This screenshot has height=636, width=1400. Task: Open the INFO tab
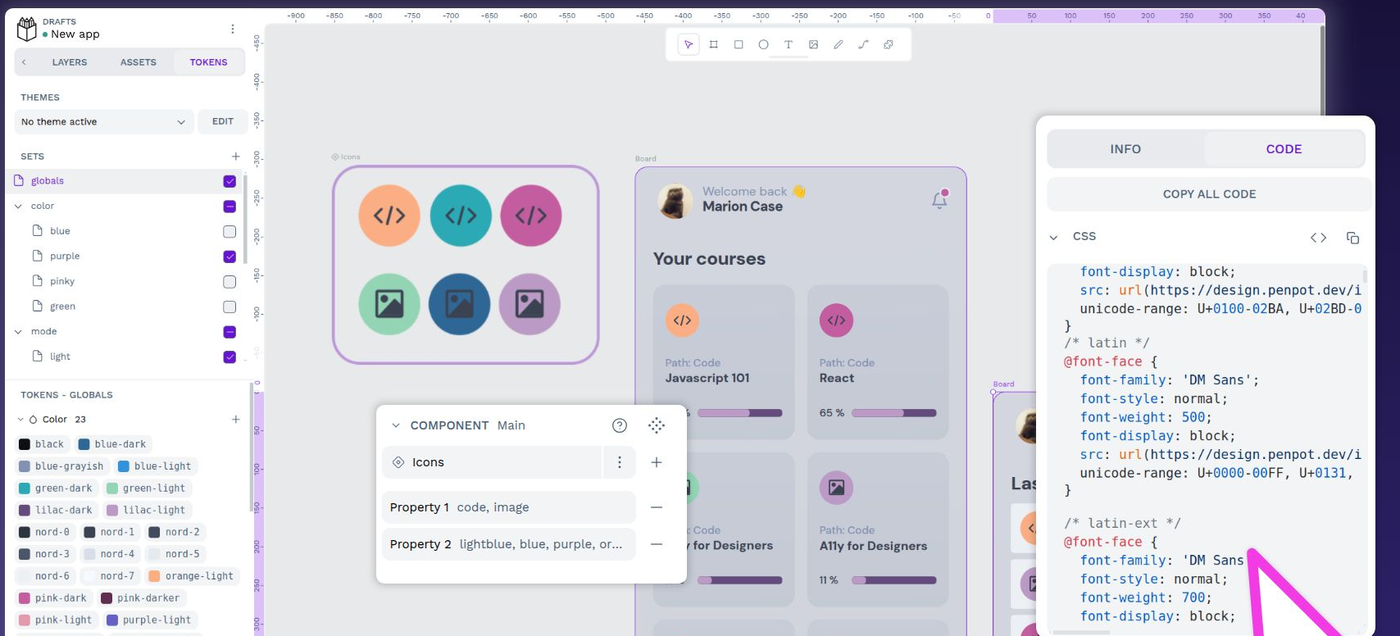pos(1126,149)
